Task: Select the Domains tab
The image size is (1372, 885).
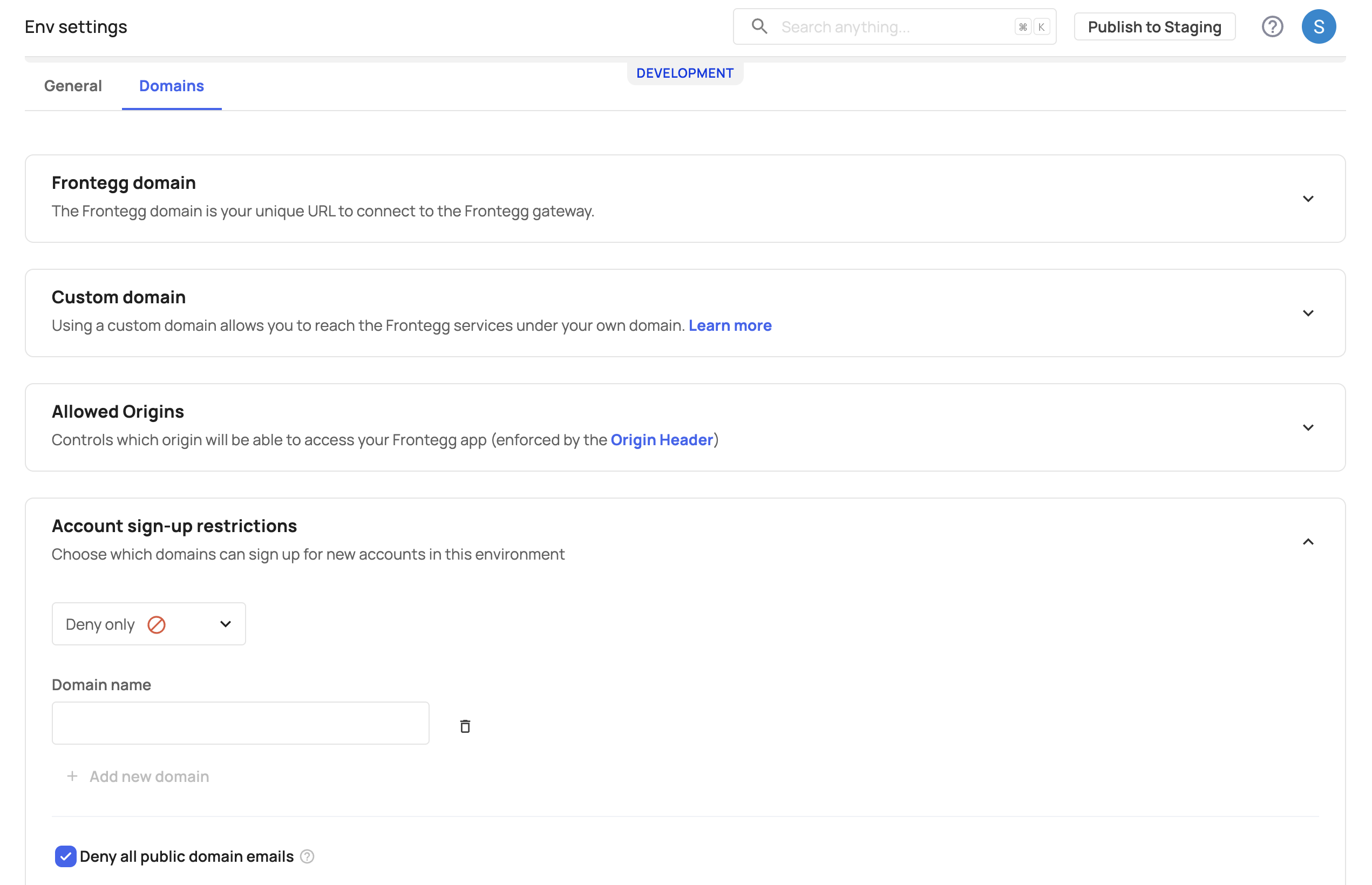Action: point(171,86)
